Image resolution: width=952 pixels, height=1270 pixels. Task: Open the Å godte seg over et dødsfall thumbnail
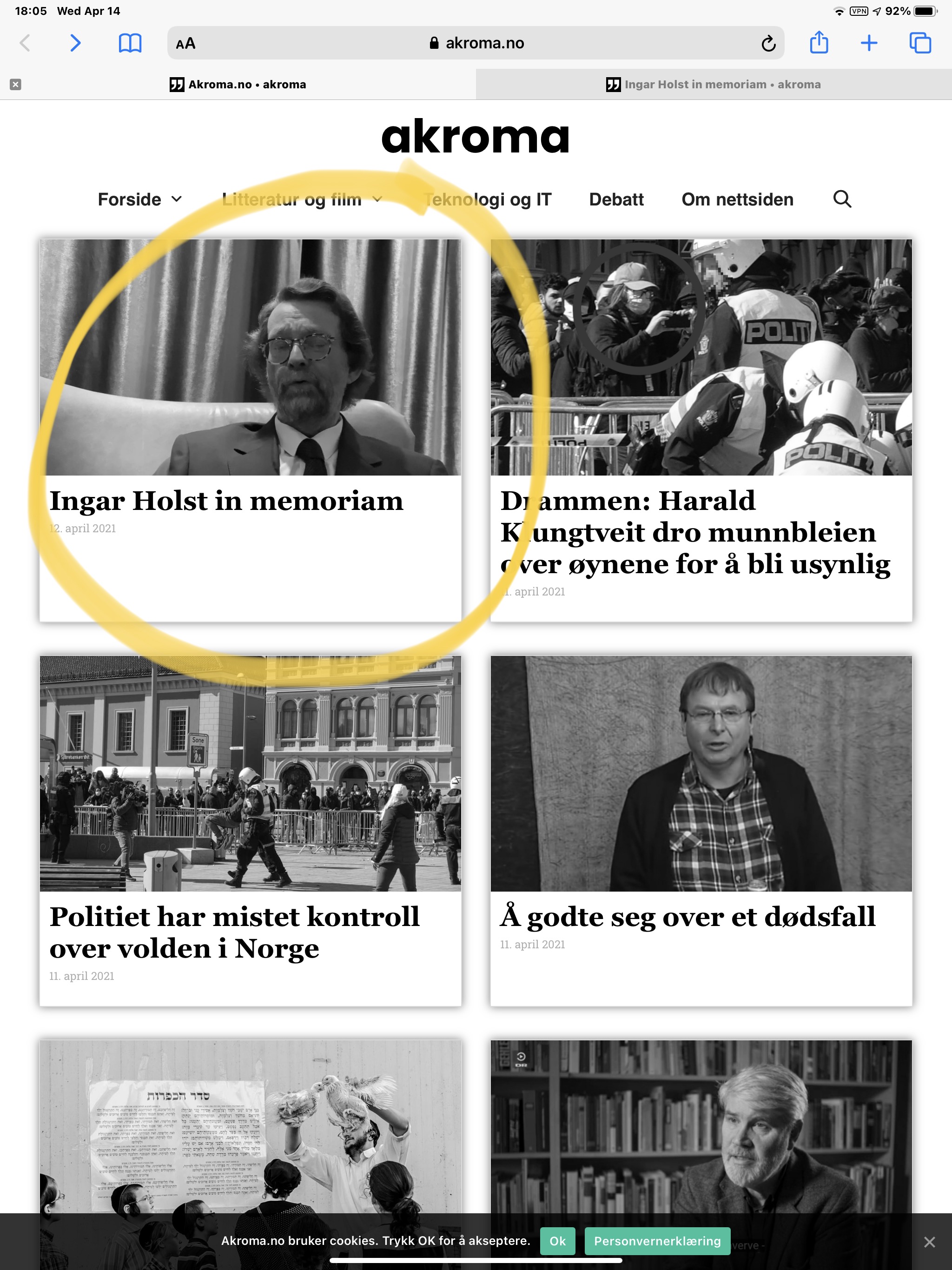pos(701,774)
